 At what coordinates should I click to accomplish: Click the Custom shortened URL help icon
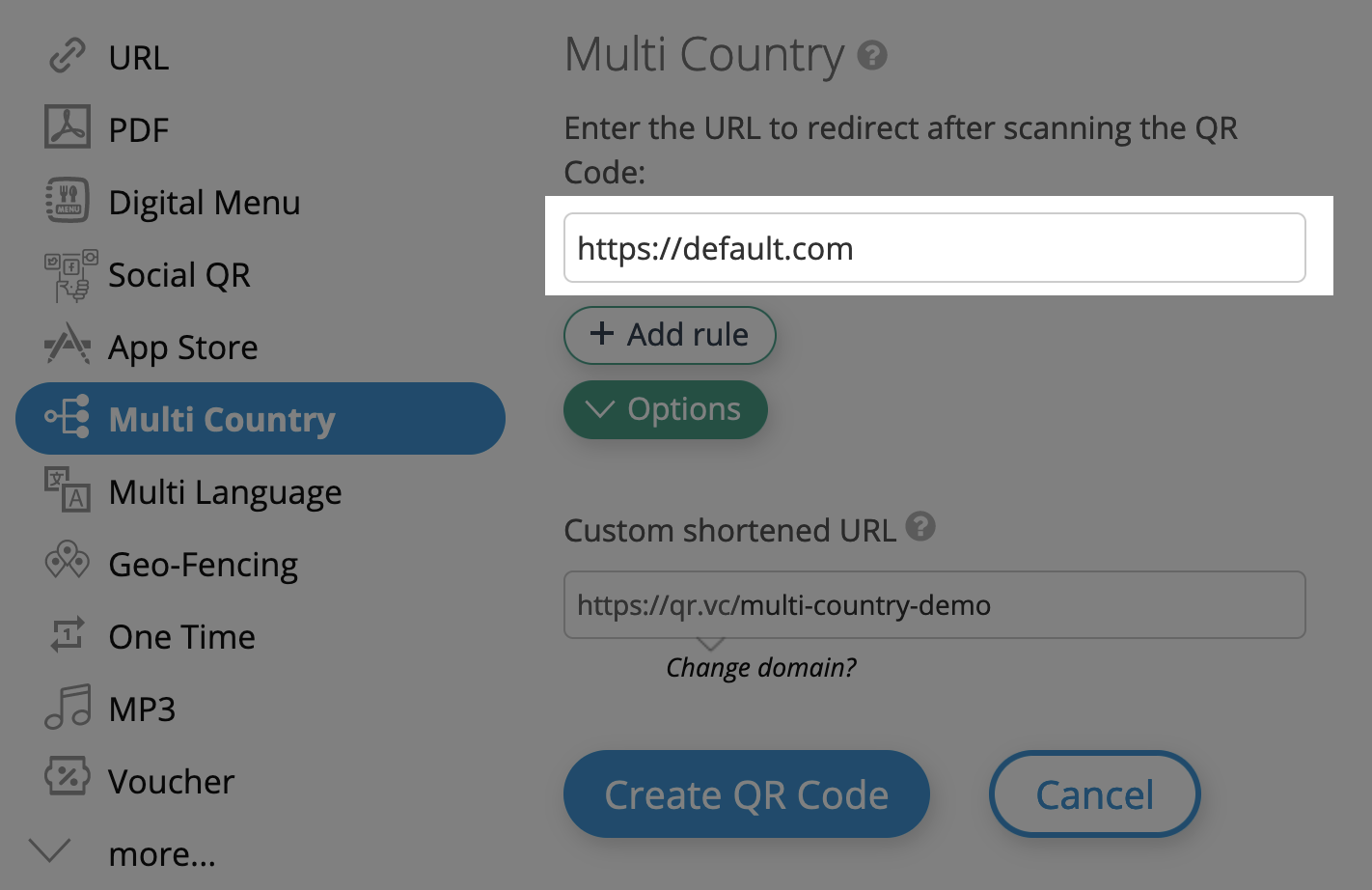[919, 528]
